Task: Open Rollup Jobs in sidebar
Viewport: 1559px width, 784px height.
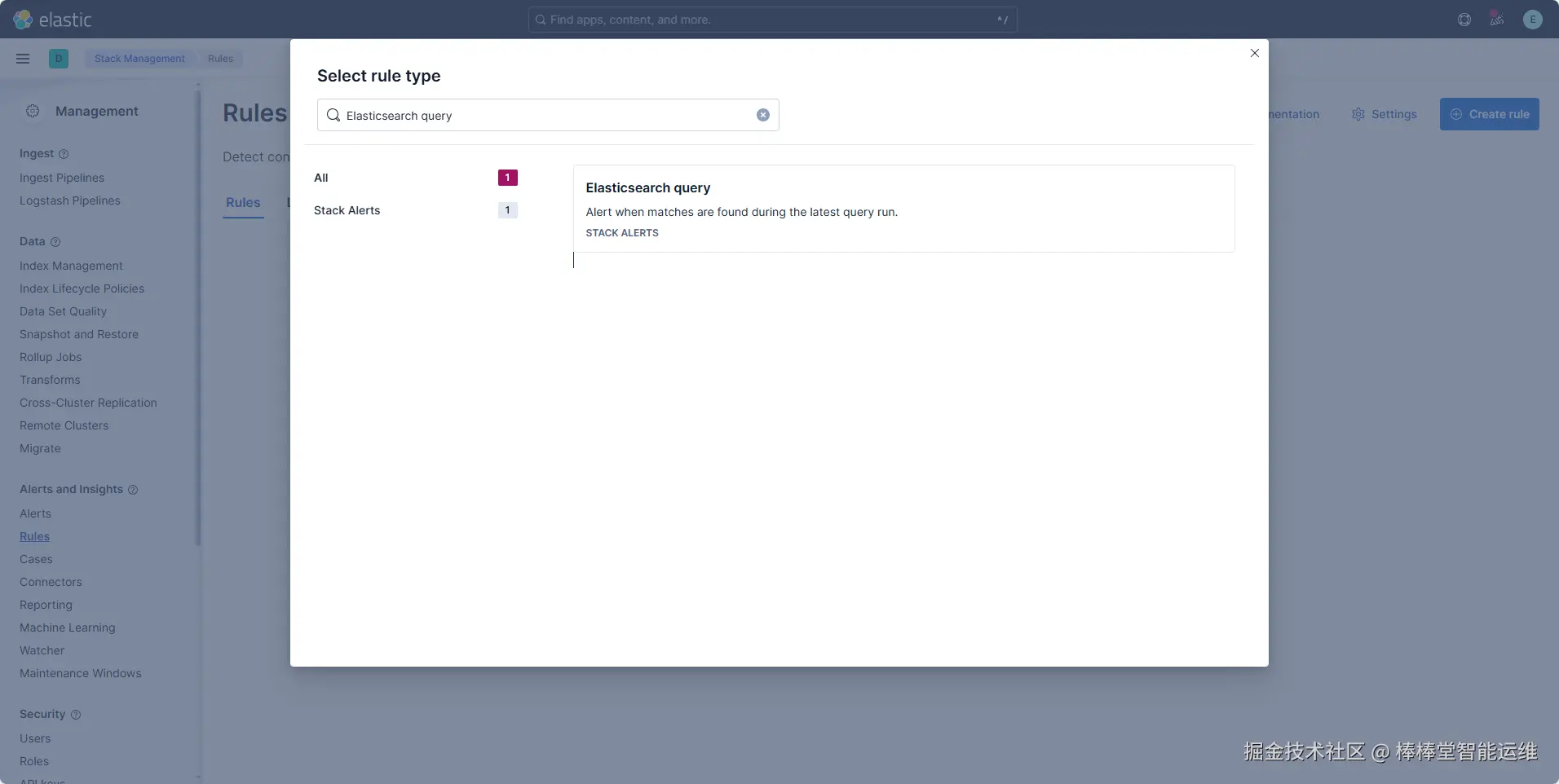Action: click(x=51, y=357)
